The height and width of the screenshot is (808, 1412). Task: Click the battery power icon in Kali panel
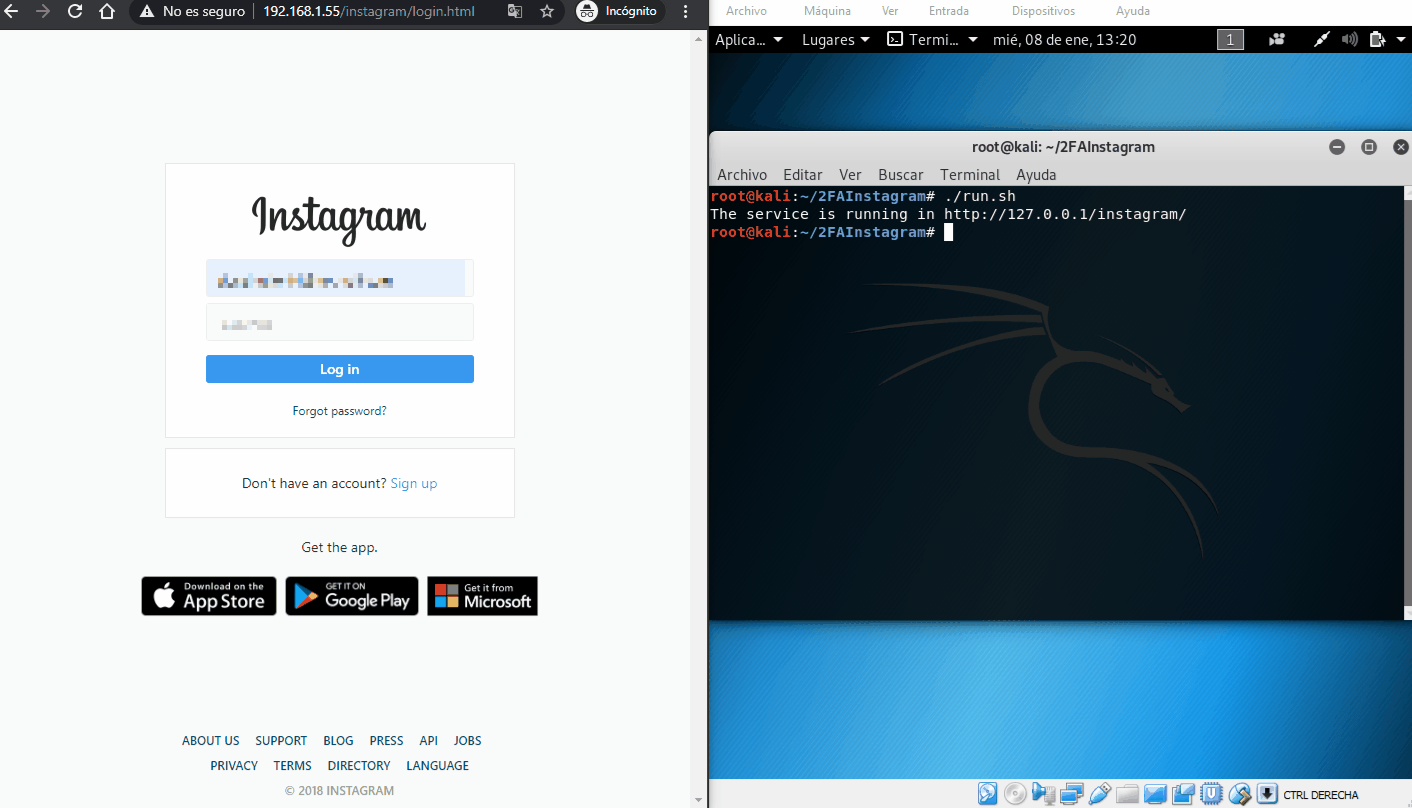[1377, 40]
